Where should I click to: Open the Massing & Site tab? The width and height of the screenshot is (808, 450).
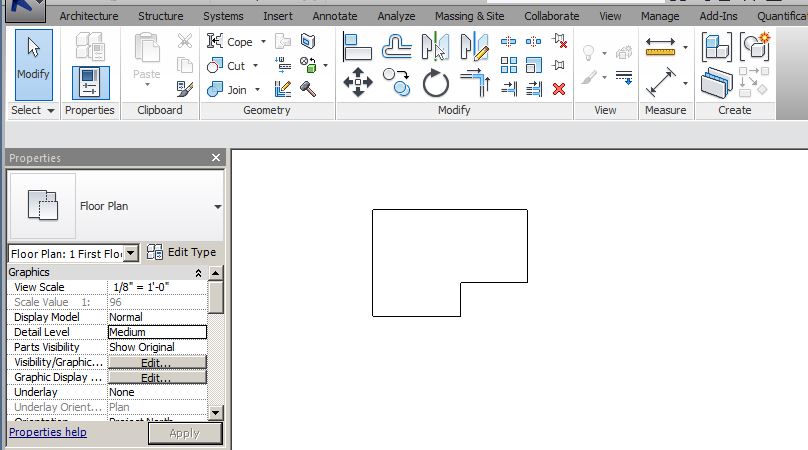click(469, 16)
